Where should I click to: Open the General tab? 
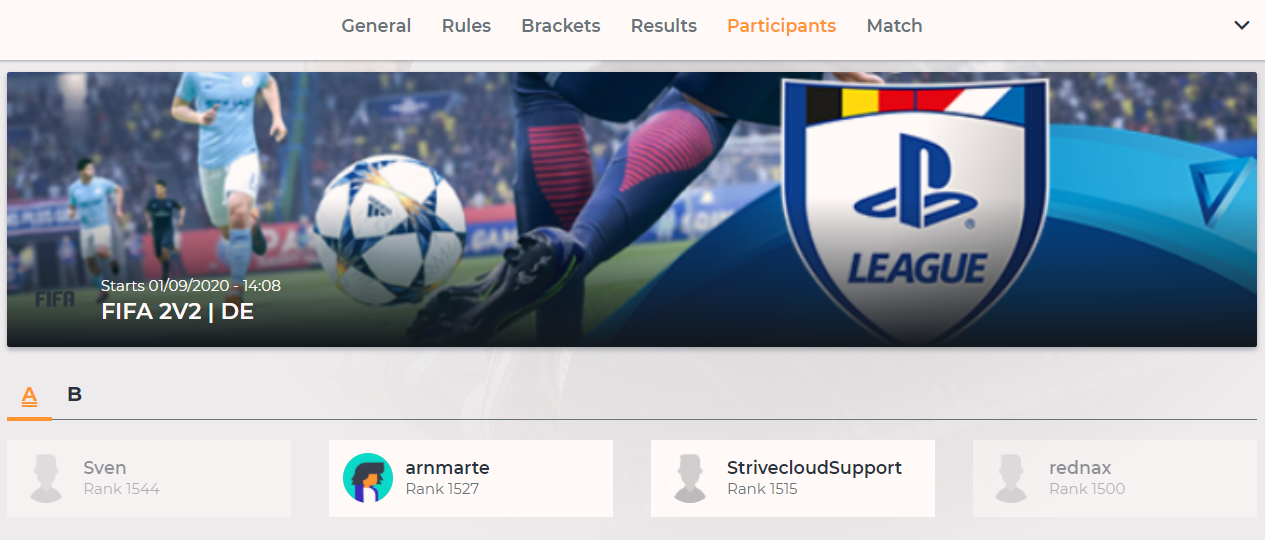tap(376, 26)
